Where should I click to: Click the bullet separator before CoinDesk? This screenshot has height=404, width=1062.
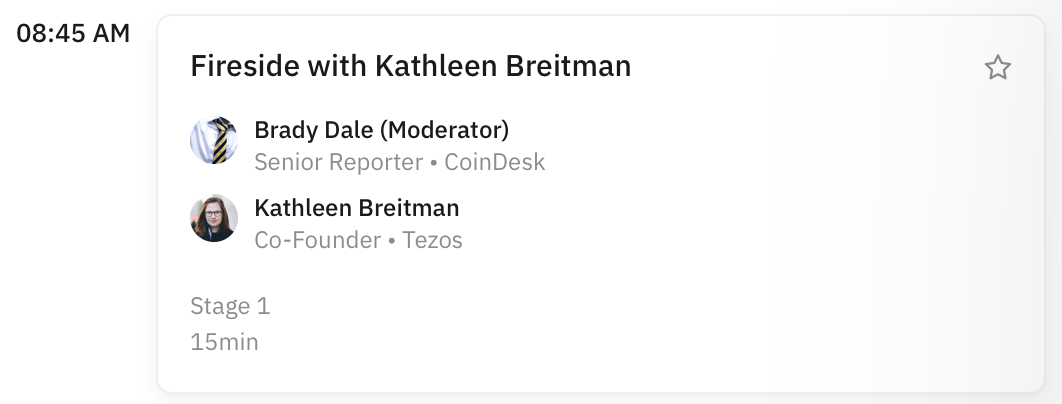[x=433, y=162]
